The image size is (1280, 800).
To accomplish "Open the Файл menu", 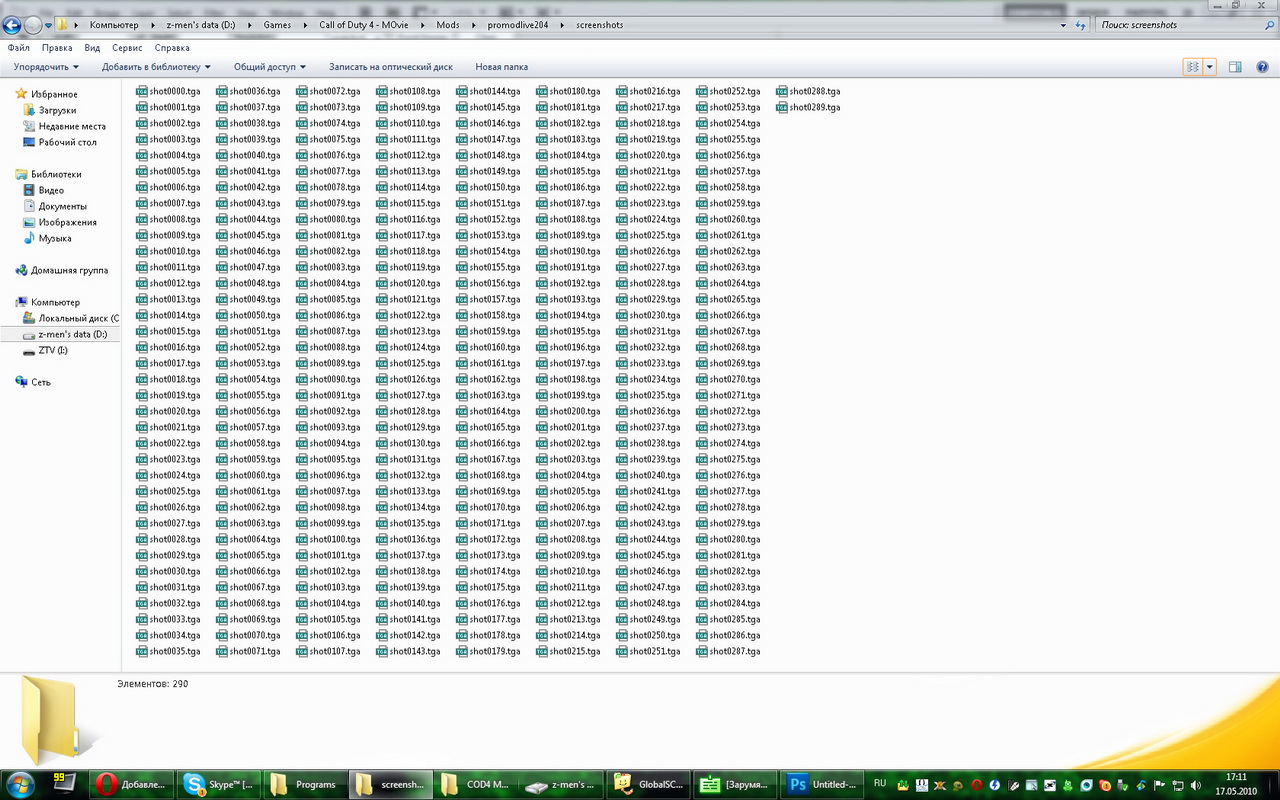I will tap(18, 48).
